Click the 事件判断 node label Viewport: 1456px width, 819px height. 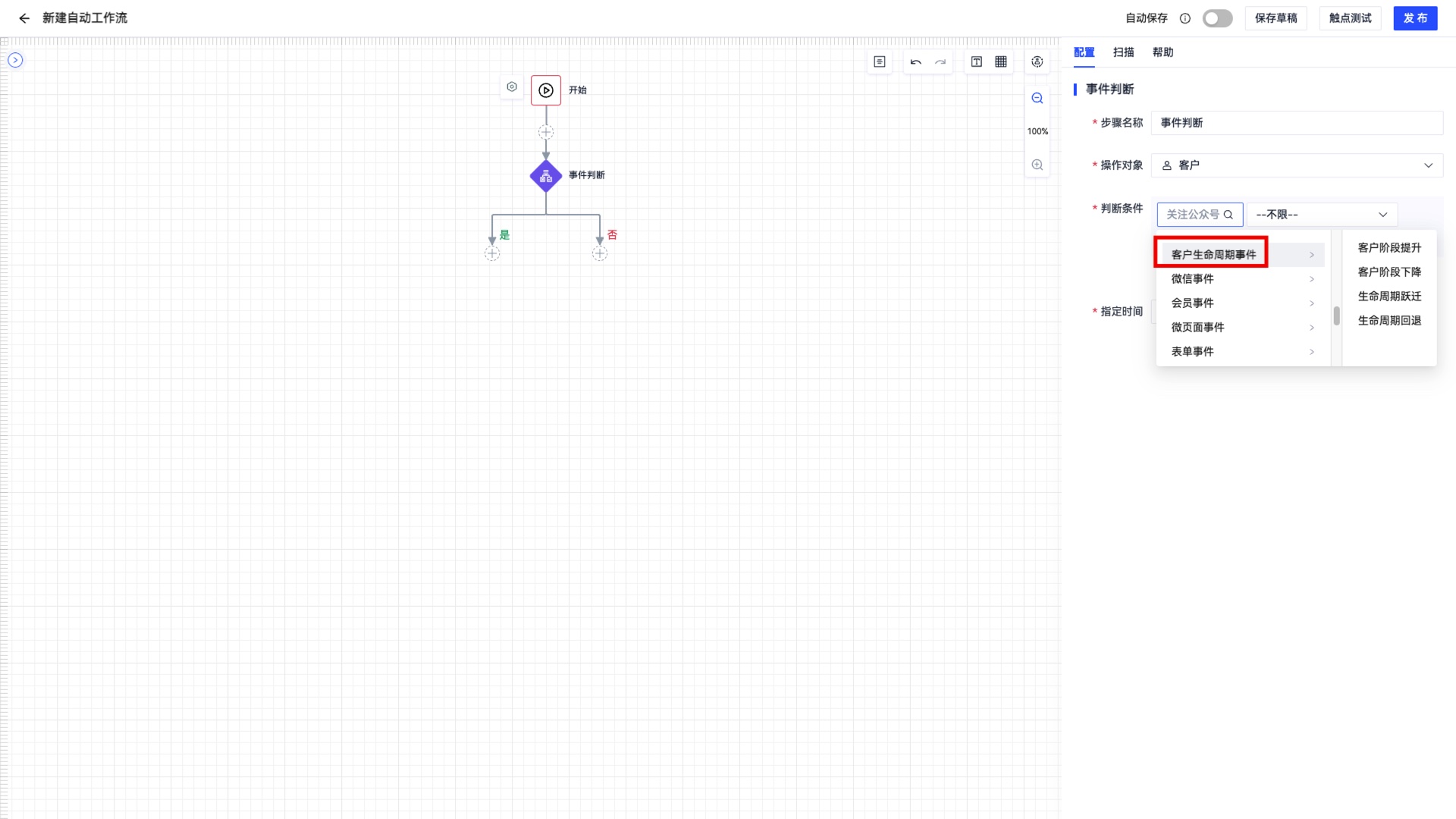pos(587,175)
